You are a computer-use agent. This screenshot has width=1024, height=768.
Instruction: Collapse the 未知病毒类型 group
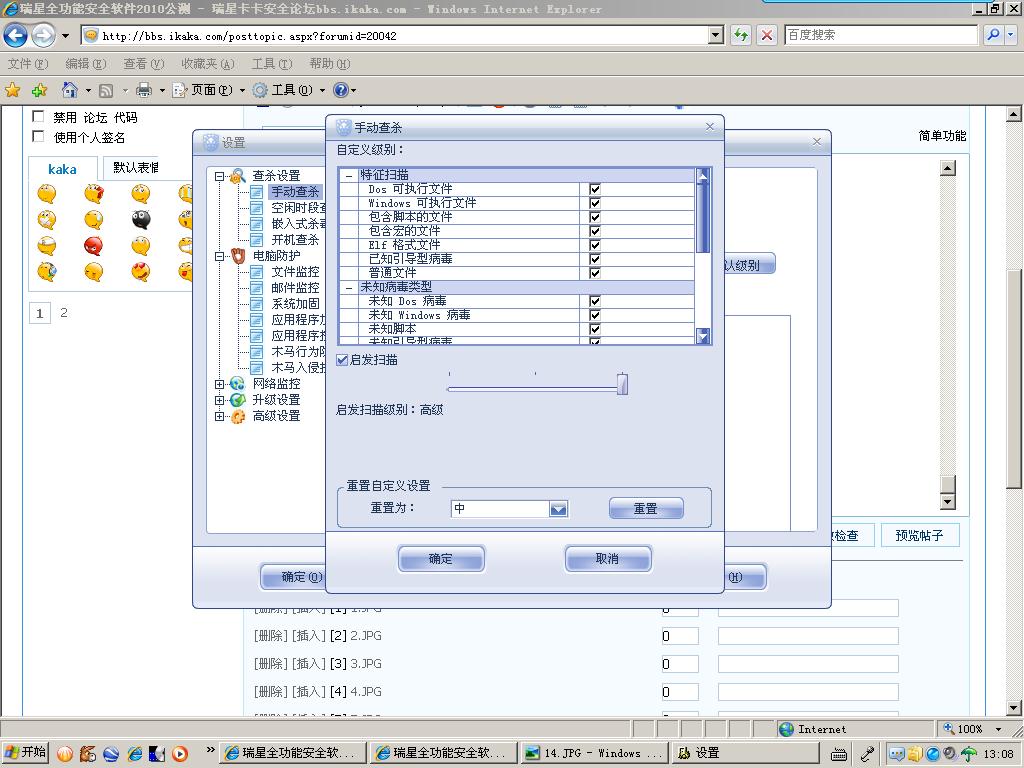pyautogui.click(x=349, y=287)
